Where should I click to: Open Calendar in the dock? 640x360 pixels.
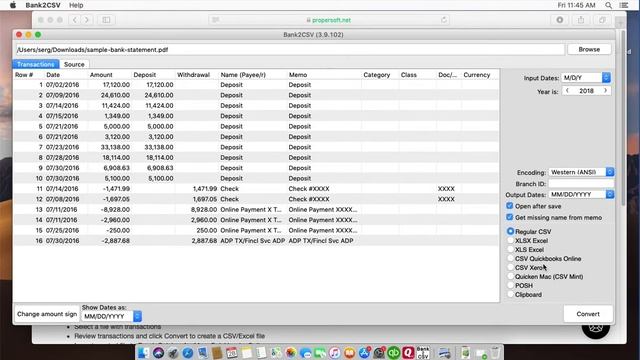pyautogui.click(x=231, y=353)
